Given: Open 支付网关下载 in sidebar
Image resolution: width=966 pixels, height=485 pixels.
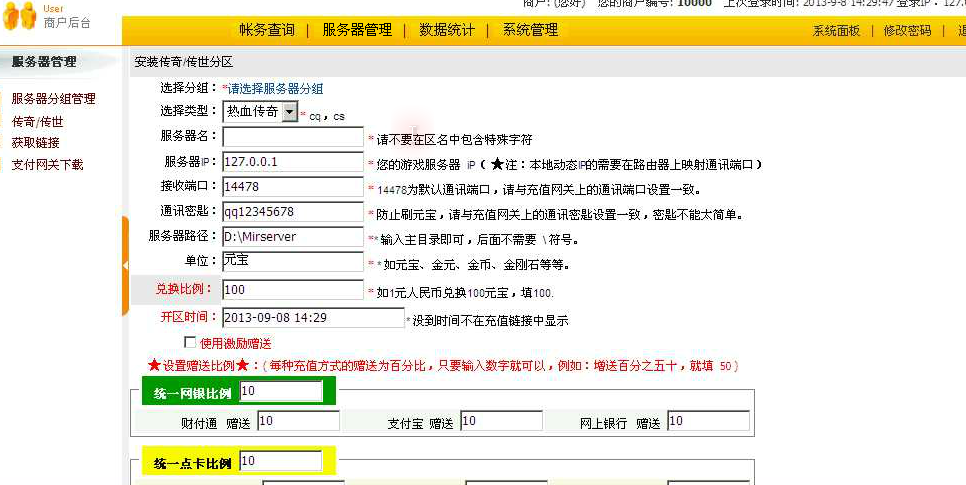Looking at the screenshot, I should point(47,165).
